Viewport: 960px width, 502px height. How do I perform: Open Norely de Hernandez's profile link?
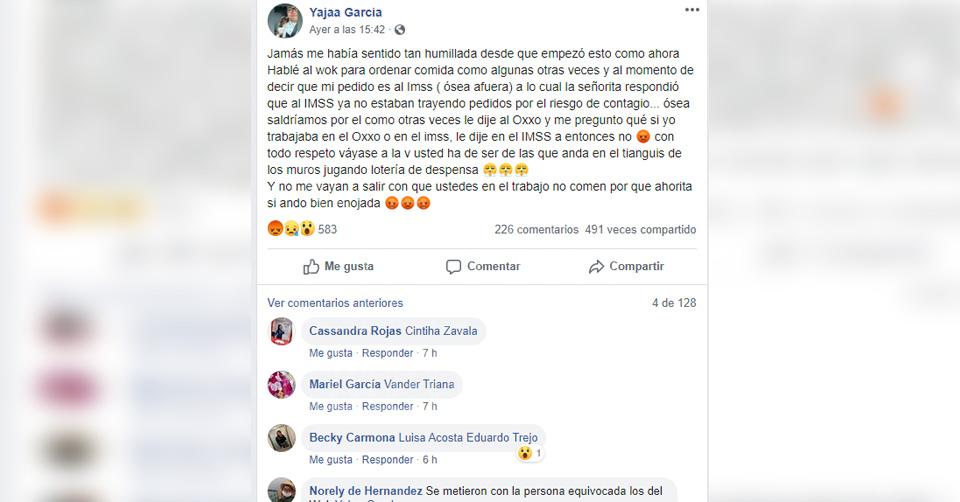(366, 490)
